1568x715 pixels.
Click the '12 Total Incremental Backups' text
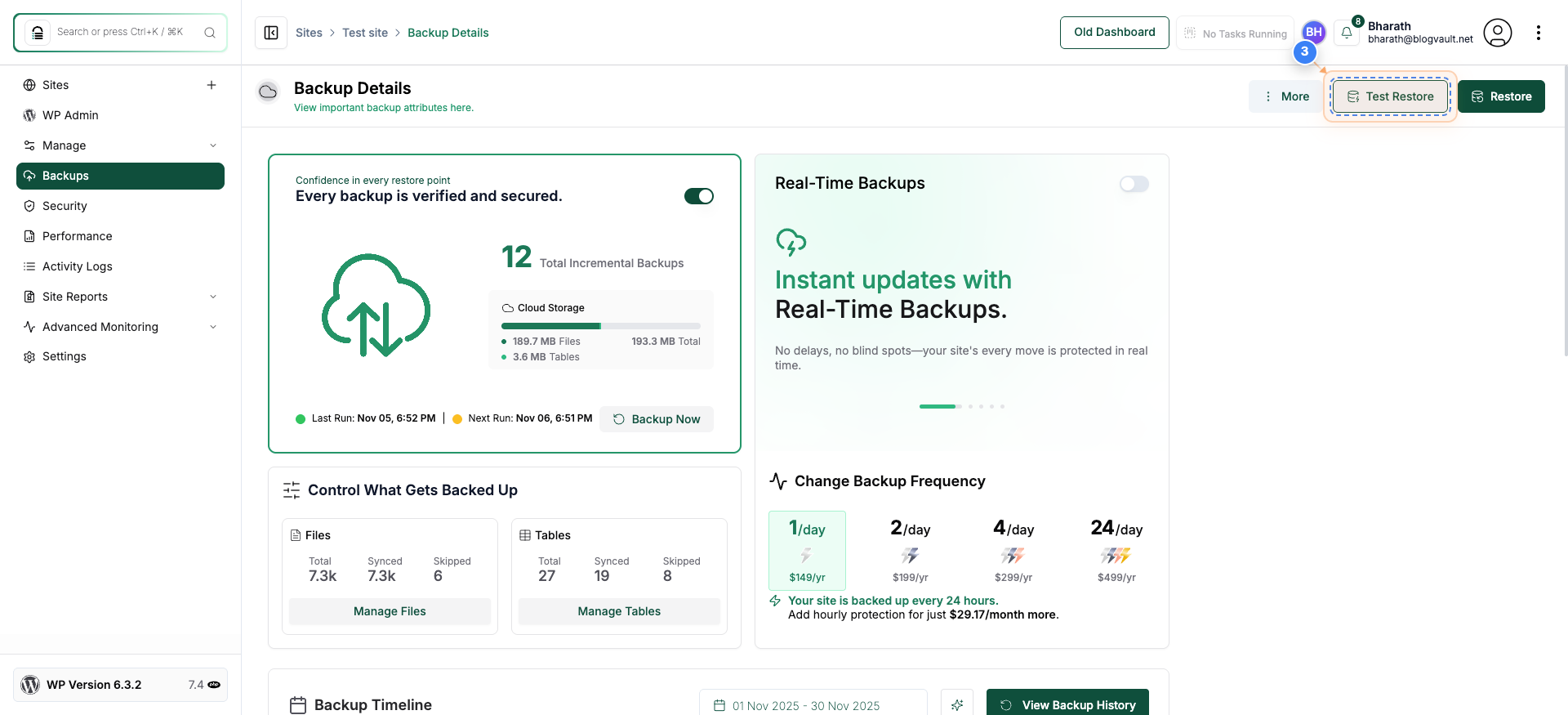592,257
